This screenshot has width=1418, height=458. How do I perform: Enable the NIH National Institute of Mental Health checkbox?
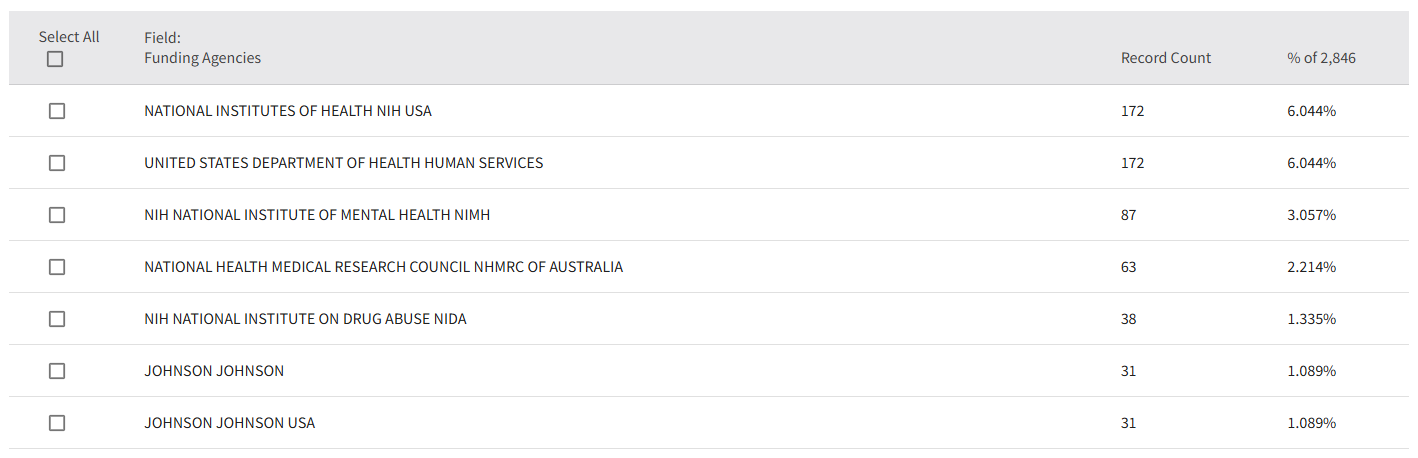pyautogui.click(x=57, y=215)
